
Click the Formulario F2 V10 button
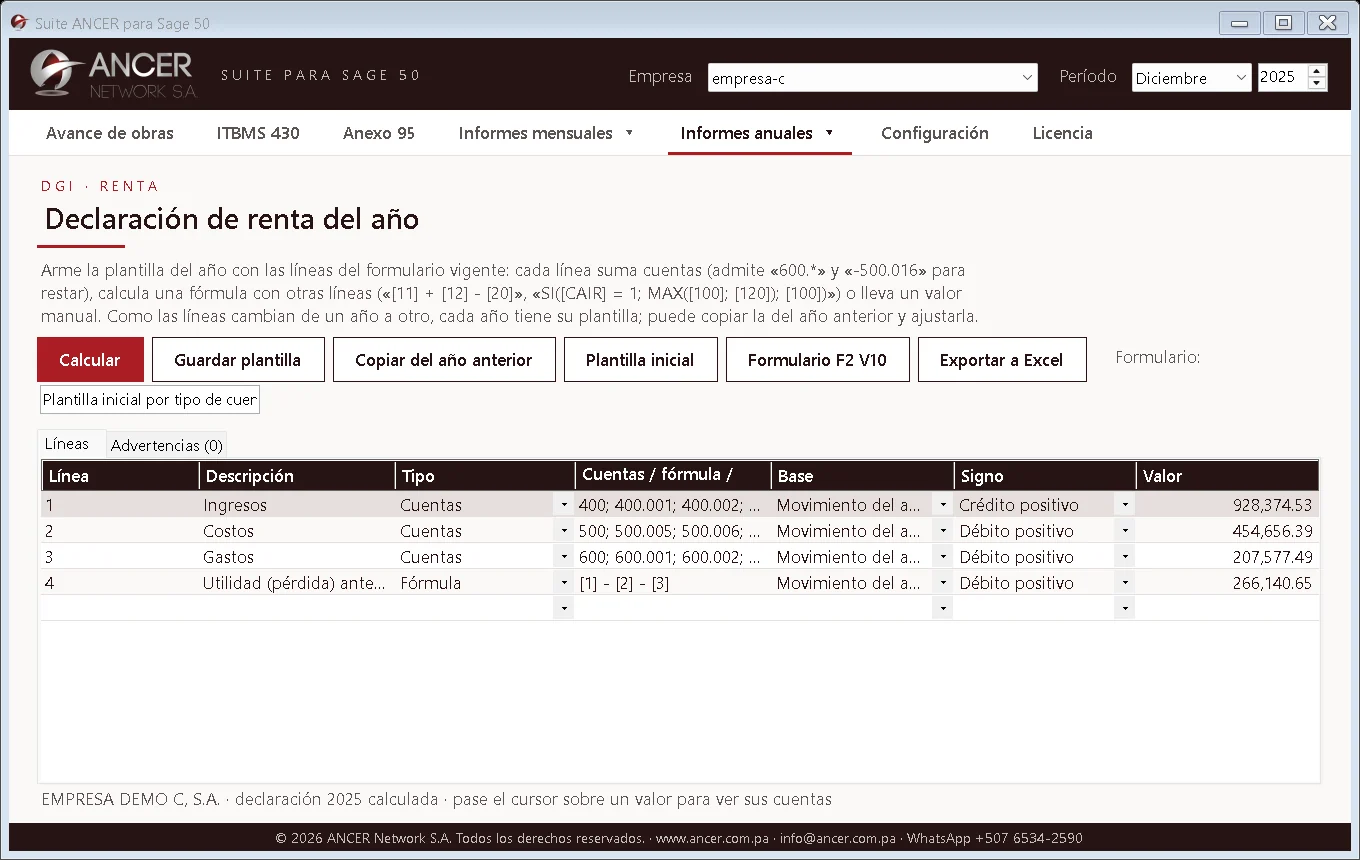[x=817, y=360]
